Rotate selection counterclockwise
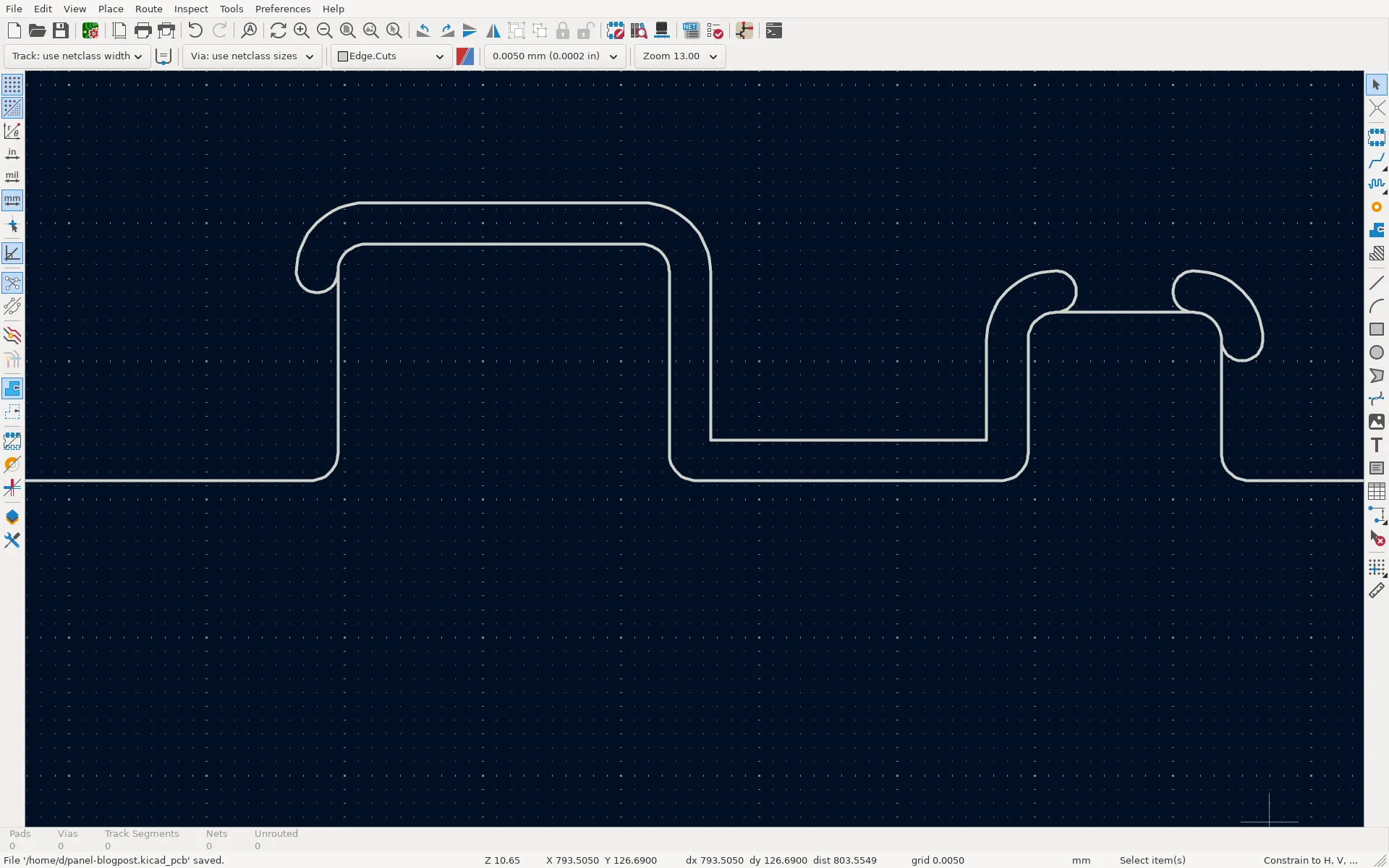1389x868 pixels. point(423,30)
